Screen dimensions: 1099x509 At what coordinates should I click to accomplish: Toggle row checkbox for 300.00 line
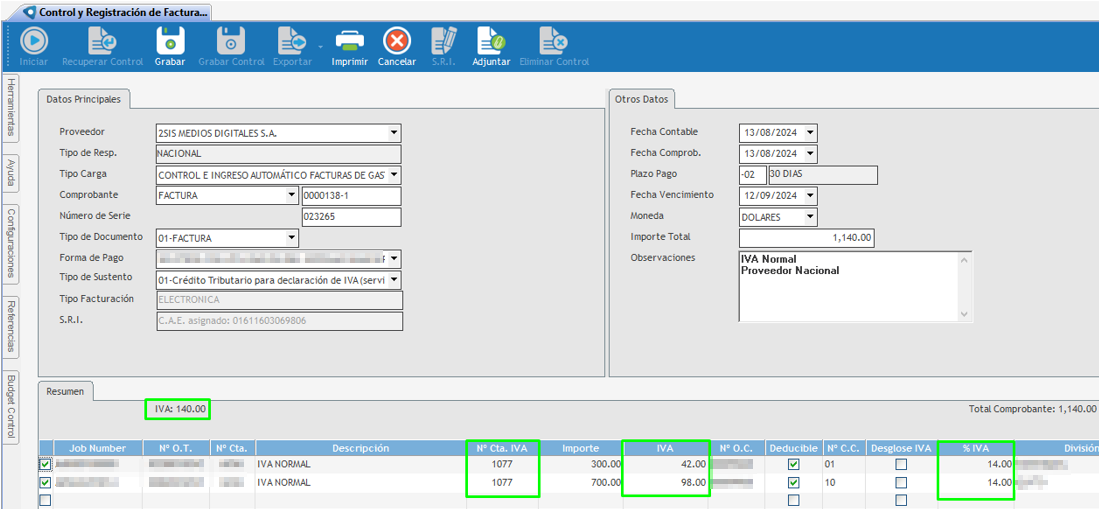coord(46,464)
